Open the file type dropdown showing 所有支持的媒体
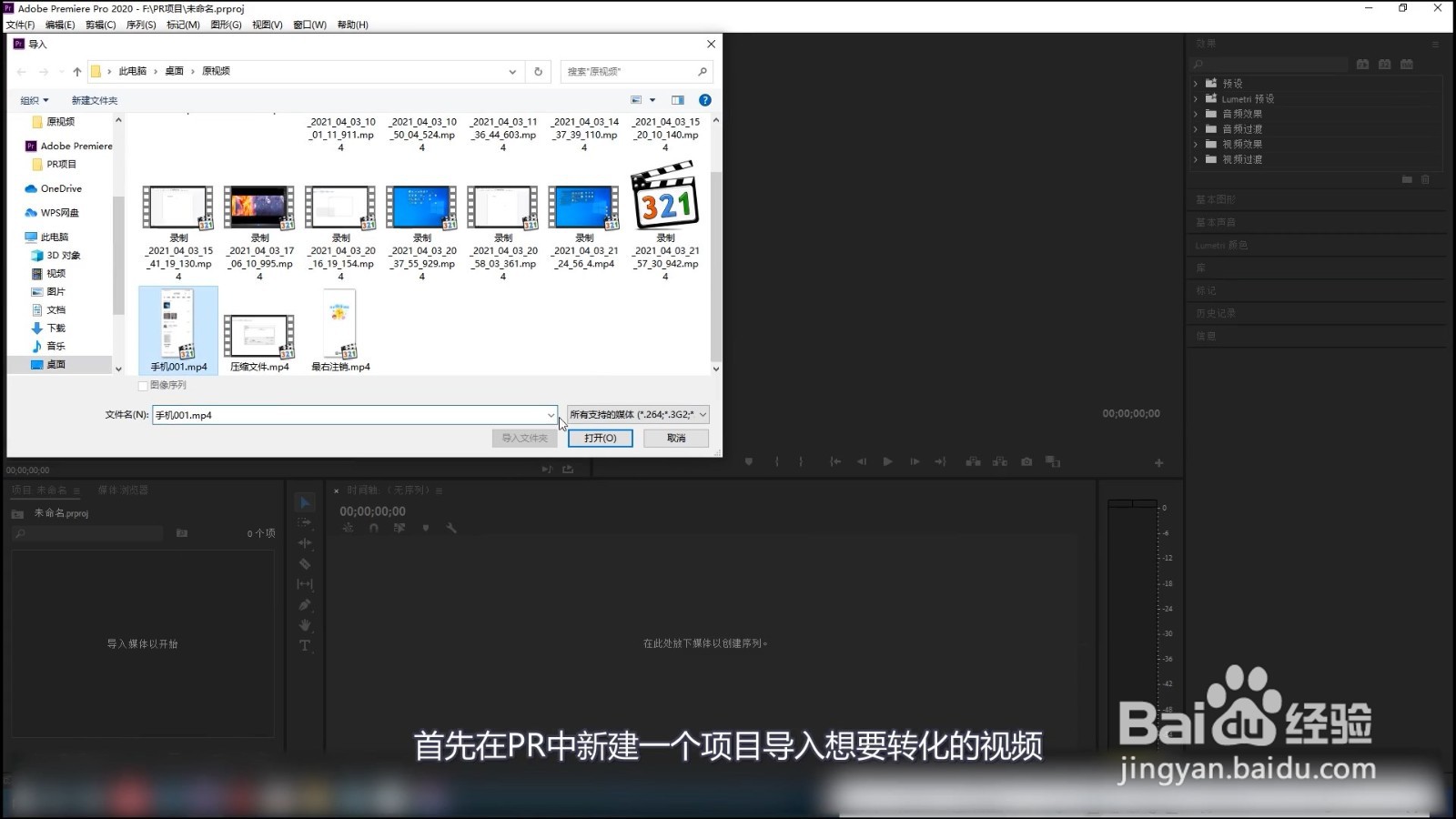 pyautogui.click(x=637, y=414)
